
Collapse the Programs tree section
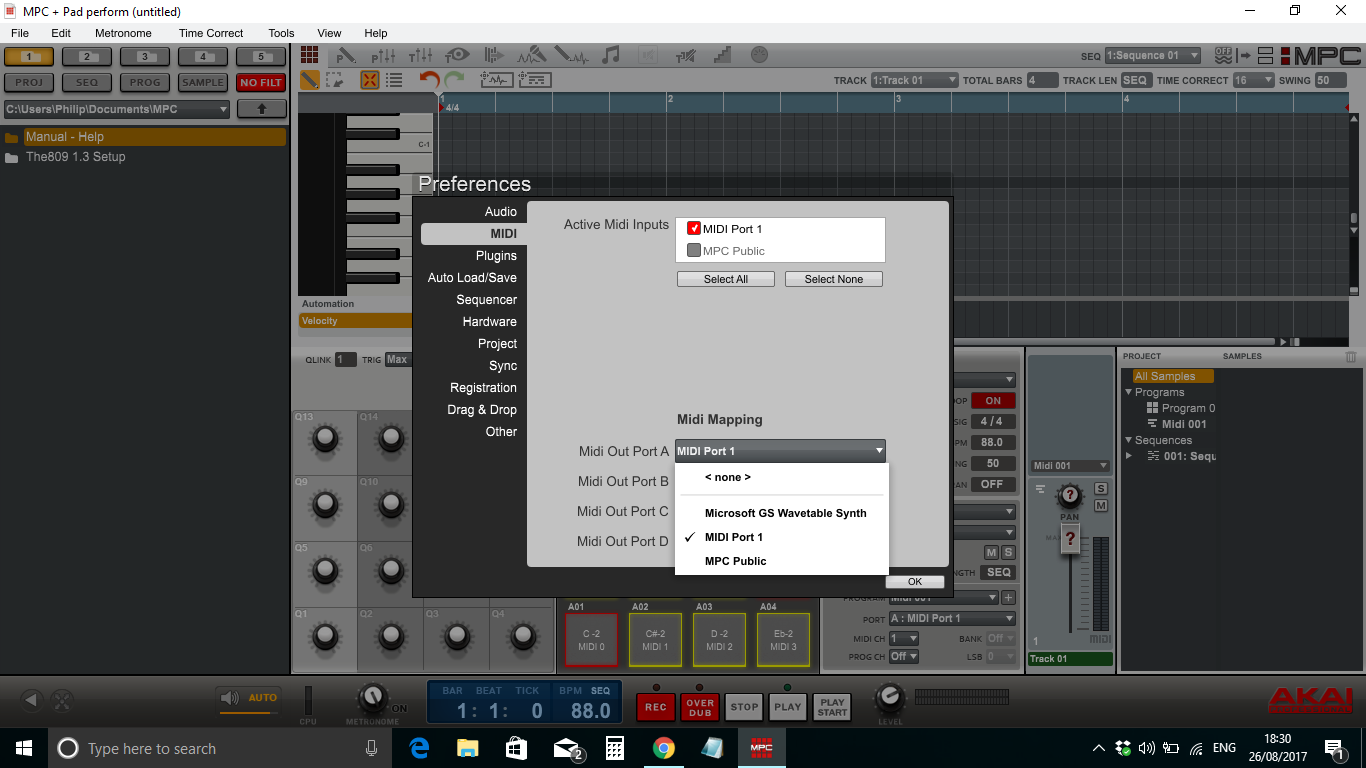click(1129, 392)
